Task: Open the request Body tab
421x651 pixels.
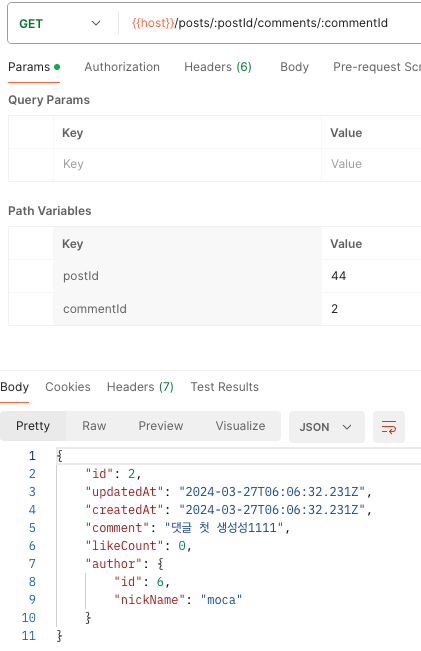Action: tap(294, 67)
